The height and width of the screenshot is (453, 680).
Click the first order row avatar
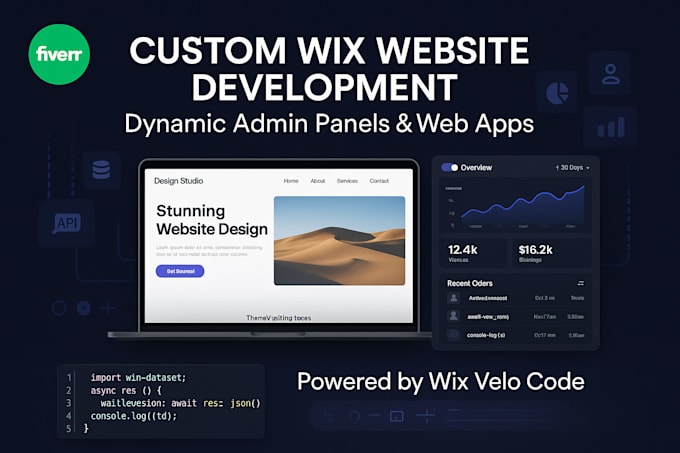[x=454, y=298]
